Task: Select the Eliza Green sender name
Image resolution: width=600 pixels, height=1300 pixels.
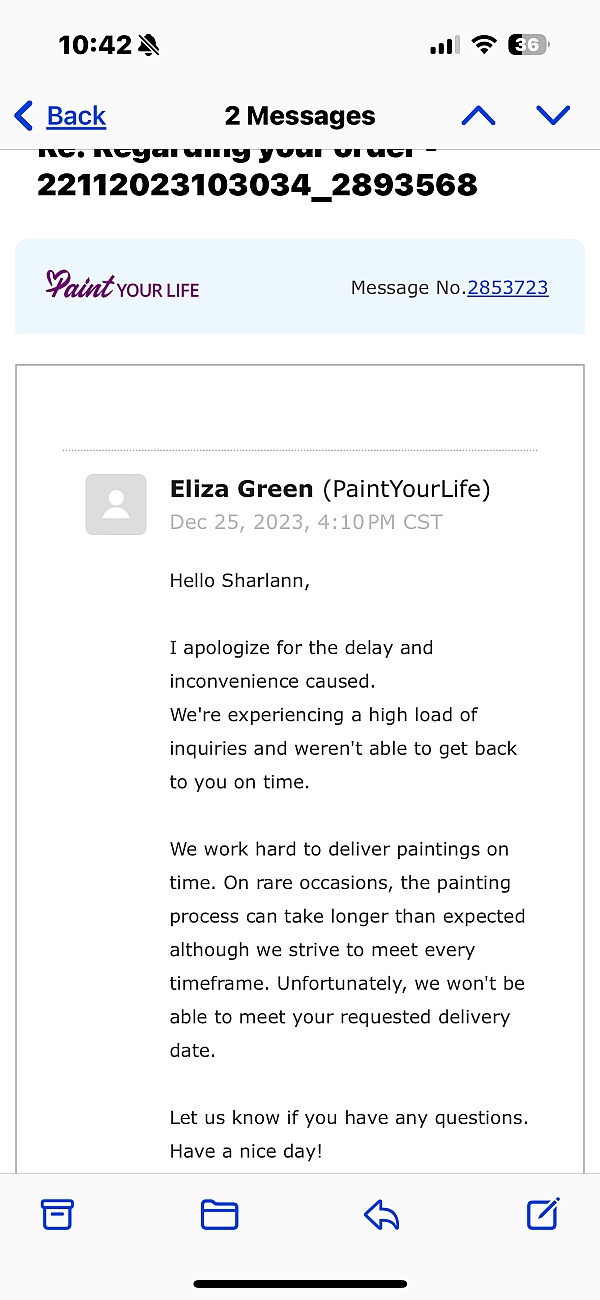Action: click(241, 489)
